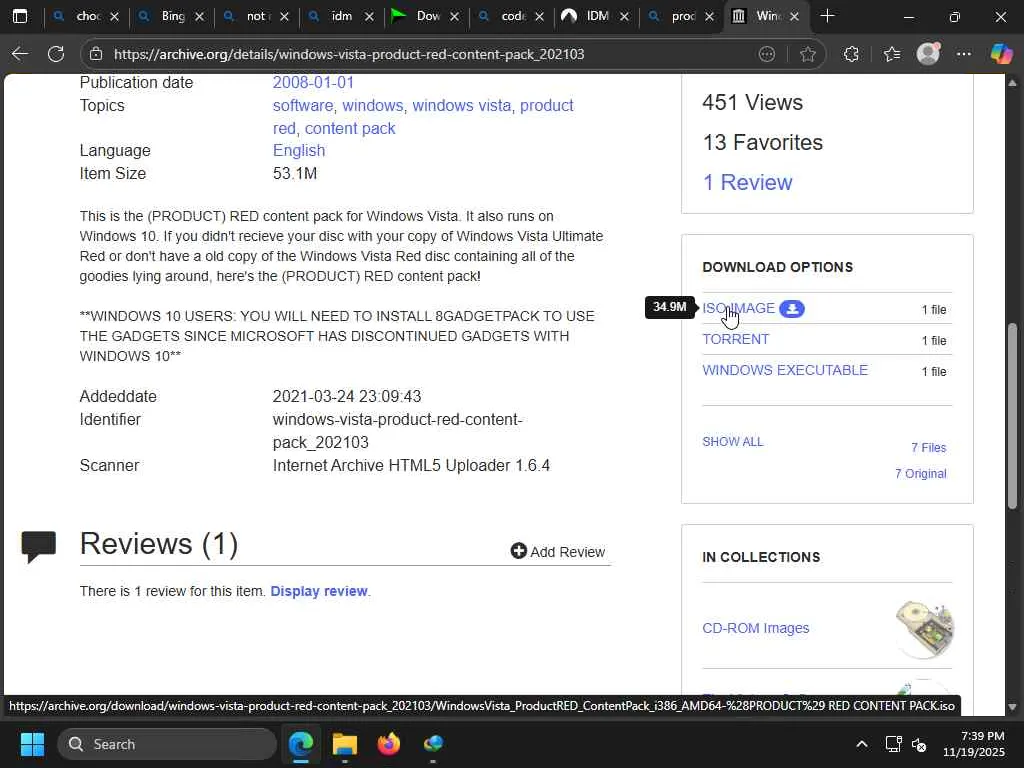Show hidden system tray icons chevron
1024x768 pixels.
coord(862,744)
